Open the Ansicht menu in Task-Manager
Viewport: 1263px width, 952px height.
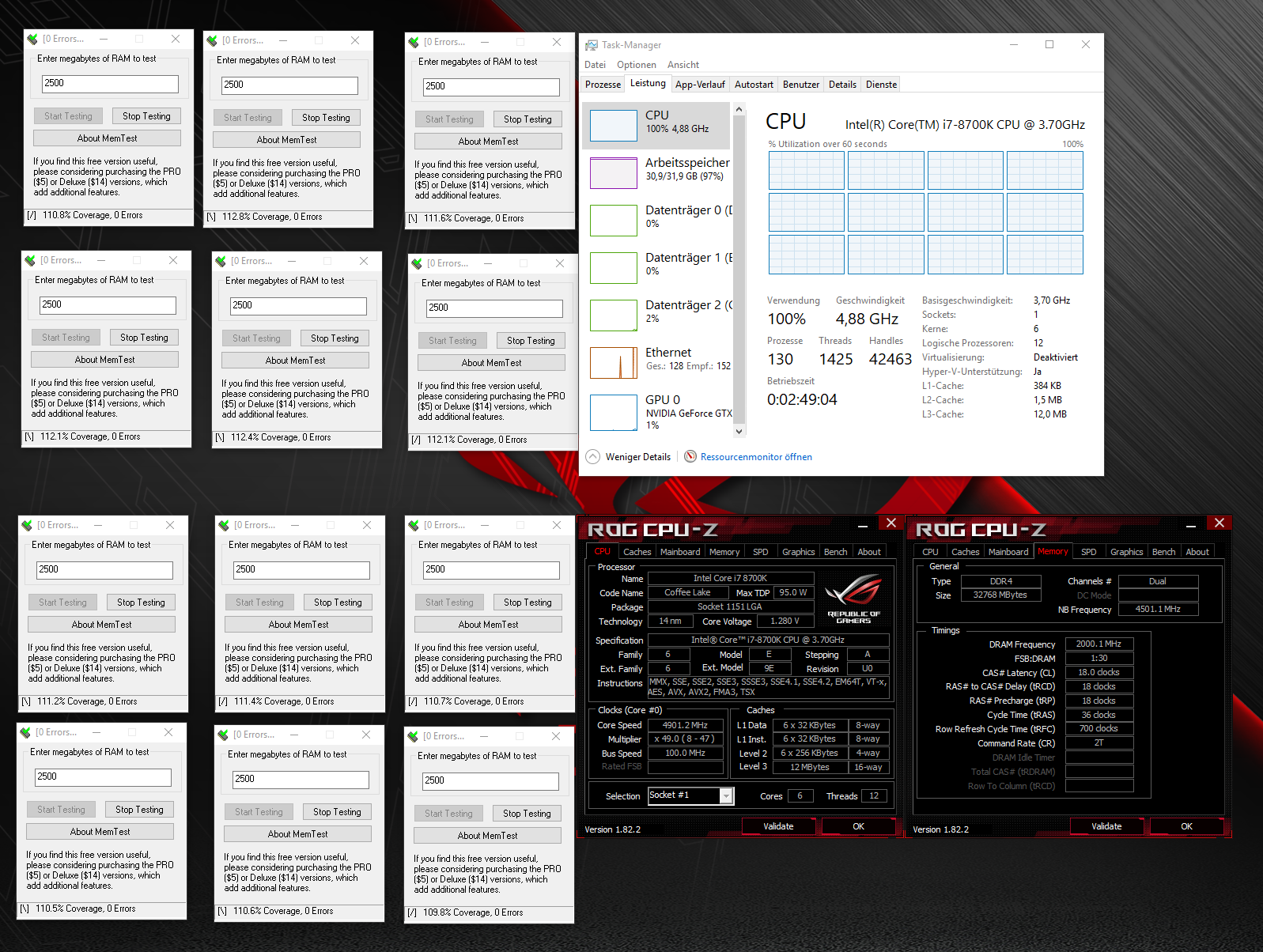click(683, 65)
